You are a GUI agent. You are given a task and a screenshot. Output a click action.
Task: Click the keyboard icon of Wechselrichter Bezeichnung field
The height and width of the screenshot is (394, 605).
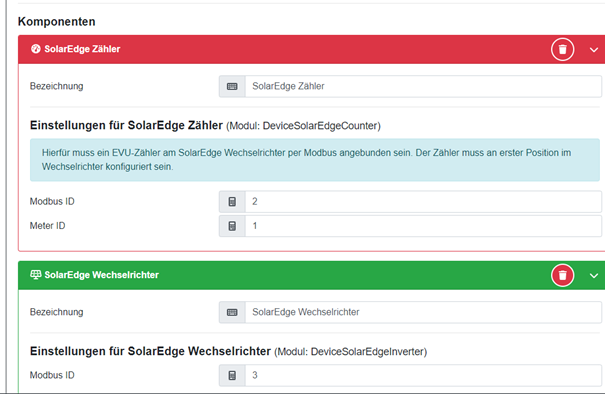coord(232,312)
